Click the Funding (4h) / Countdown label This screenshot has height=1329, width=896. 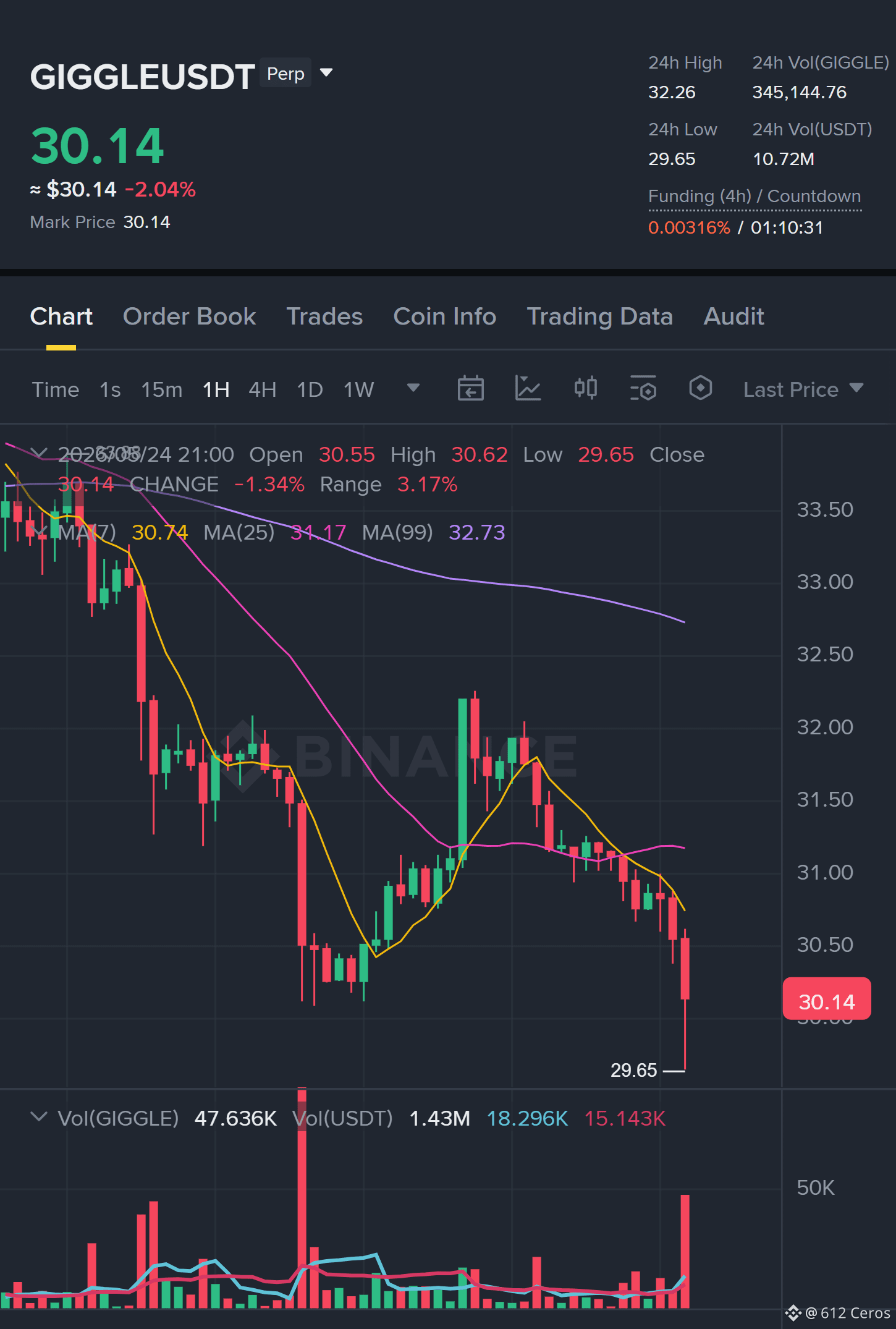coord(754,197)
